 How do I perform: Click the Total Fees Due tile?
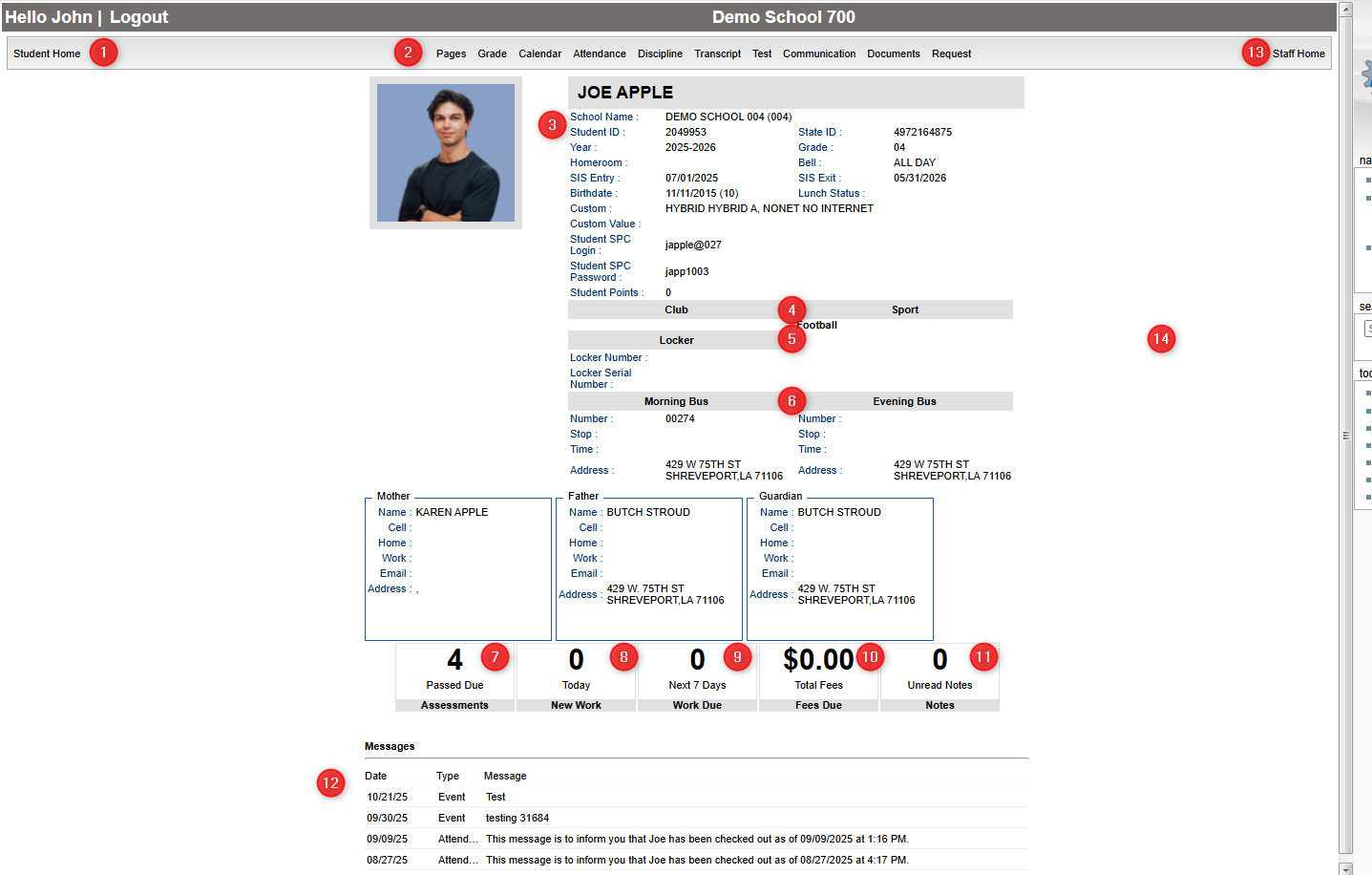click(x=818, y=676)
